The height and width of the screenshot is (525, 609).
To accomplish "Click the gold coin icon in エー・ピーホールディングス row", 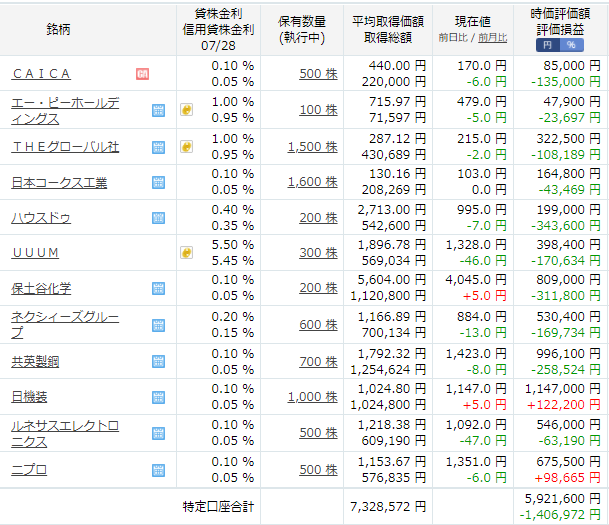I will point(186,110).
